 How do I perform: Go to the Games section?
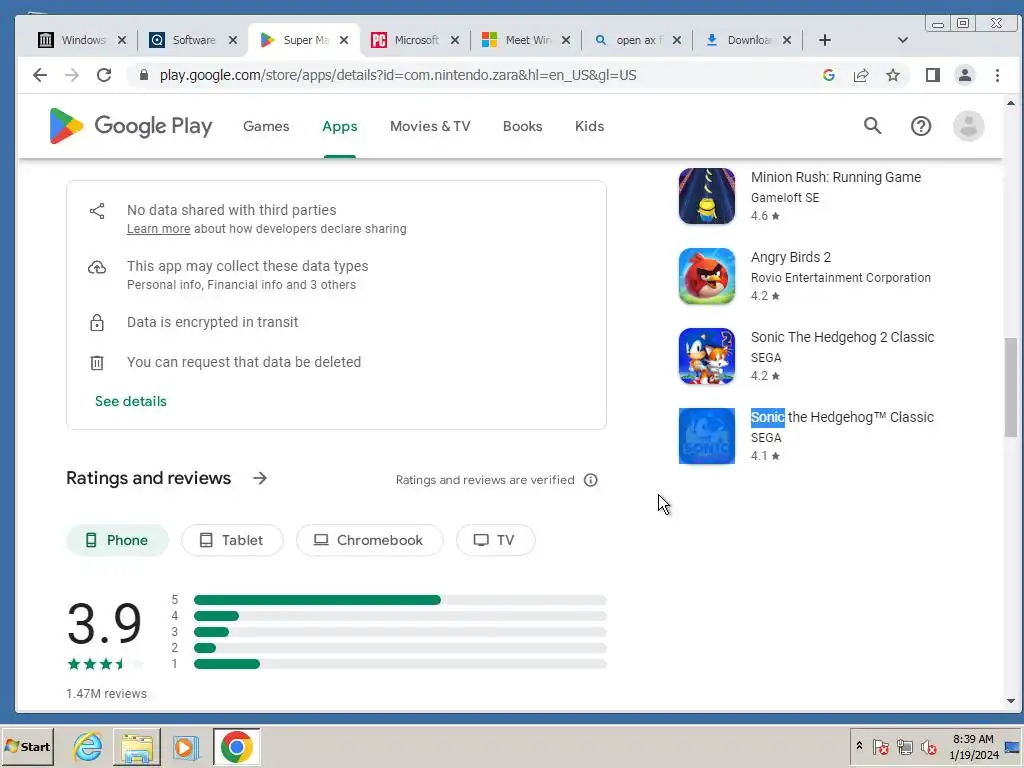[x=266, y=126]
